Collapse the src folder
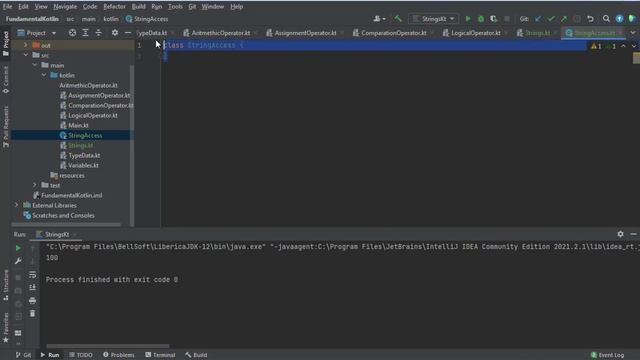The image size is (640, 360). [x=26, y=55]
